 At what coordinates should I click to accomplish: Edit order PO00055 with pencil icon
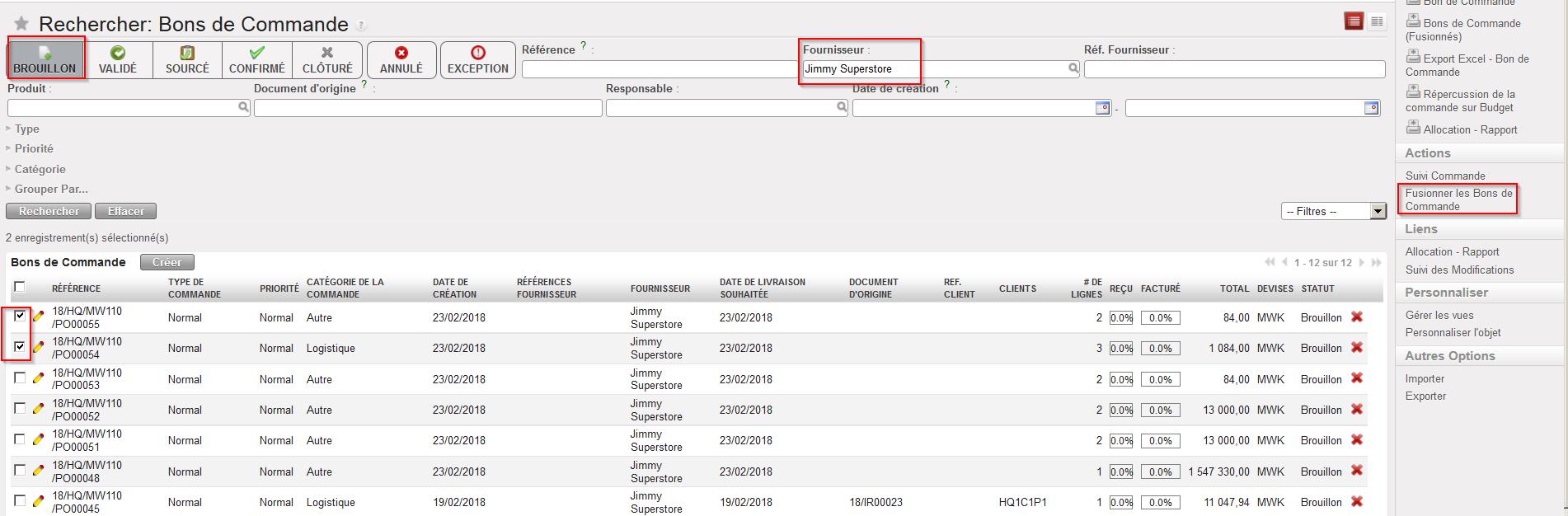click(38, 317)
